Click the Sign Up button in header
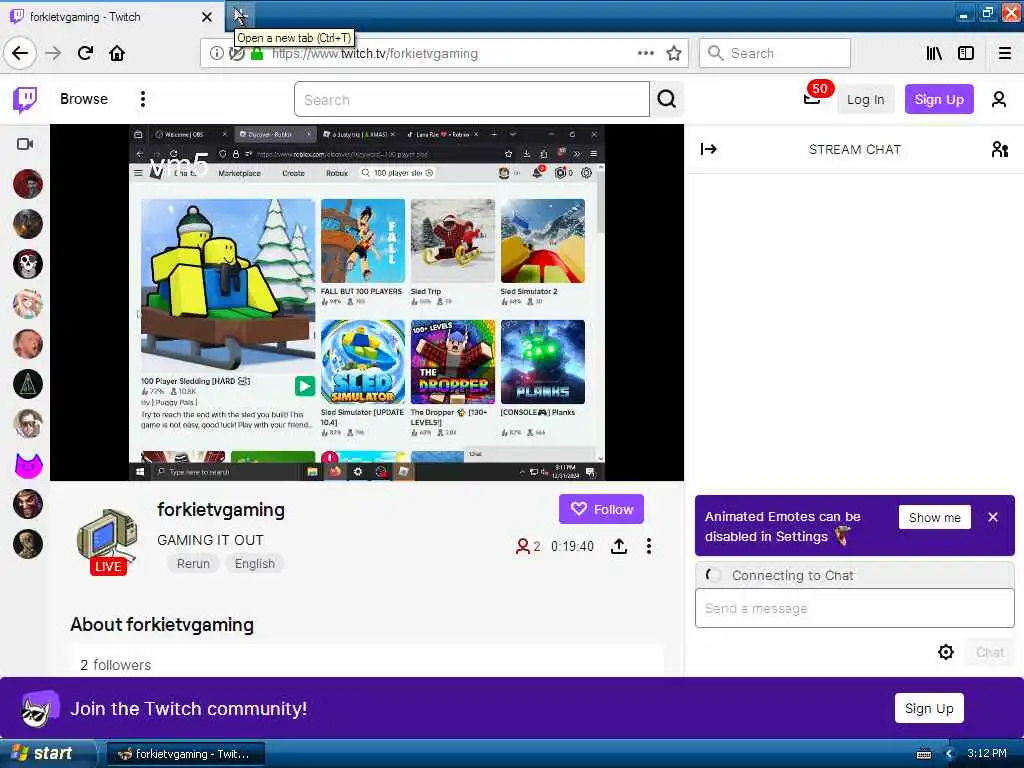 click(939, 99)
